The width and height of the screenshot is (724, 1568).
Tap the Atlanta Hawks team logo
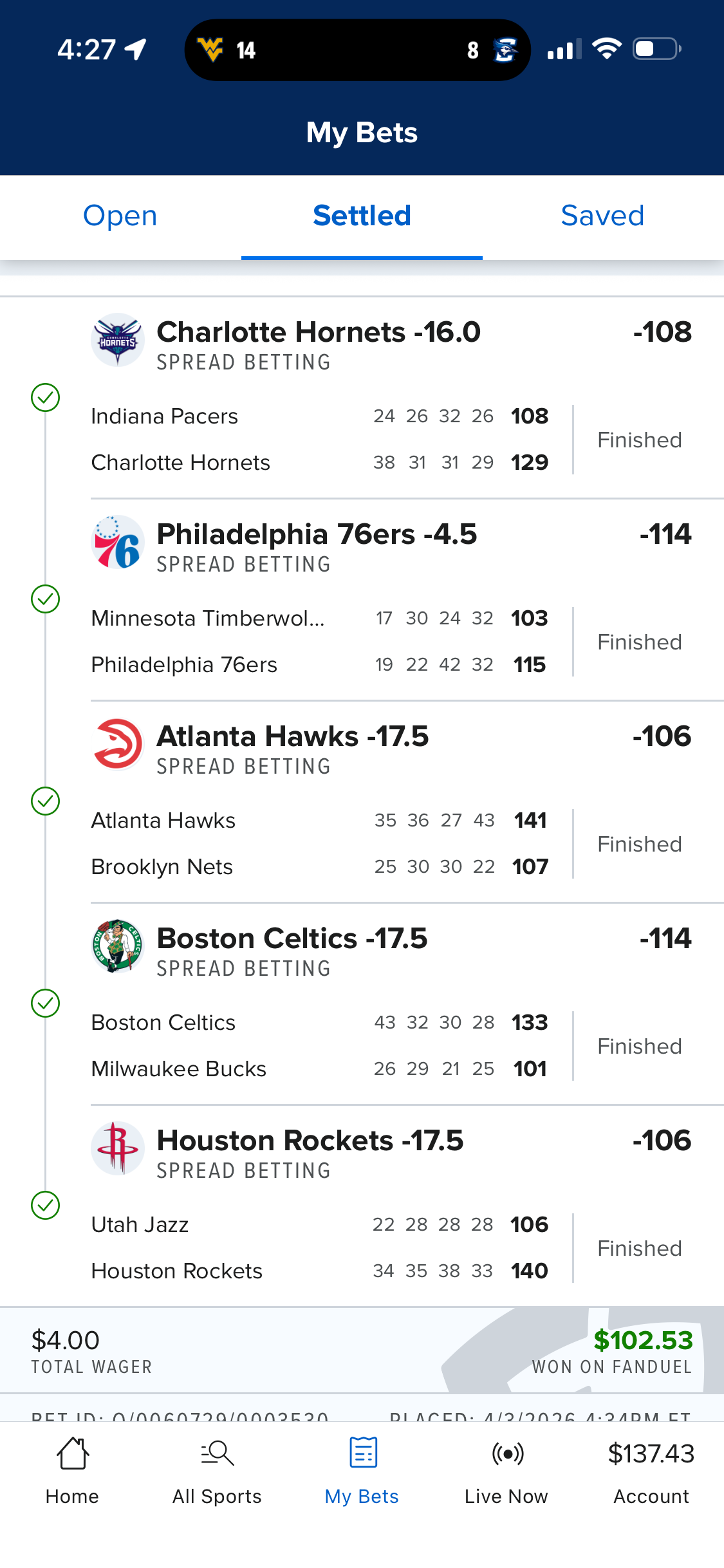(117, 744)
